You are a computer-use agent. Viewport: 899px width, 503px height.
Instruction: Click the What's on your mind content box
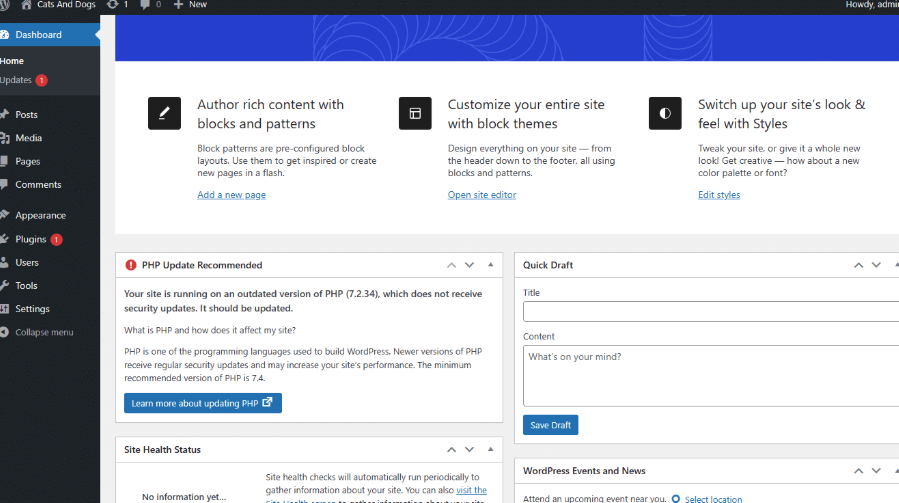point(711,376)
